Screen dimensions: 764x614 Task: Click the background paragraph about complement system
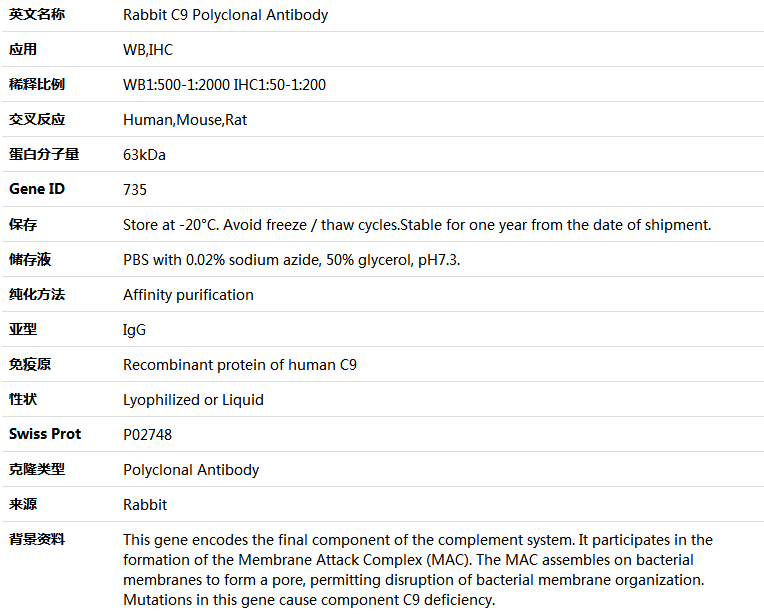(x=418, y=570)
